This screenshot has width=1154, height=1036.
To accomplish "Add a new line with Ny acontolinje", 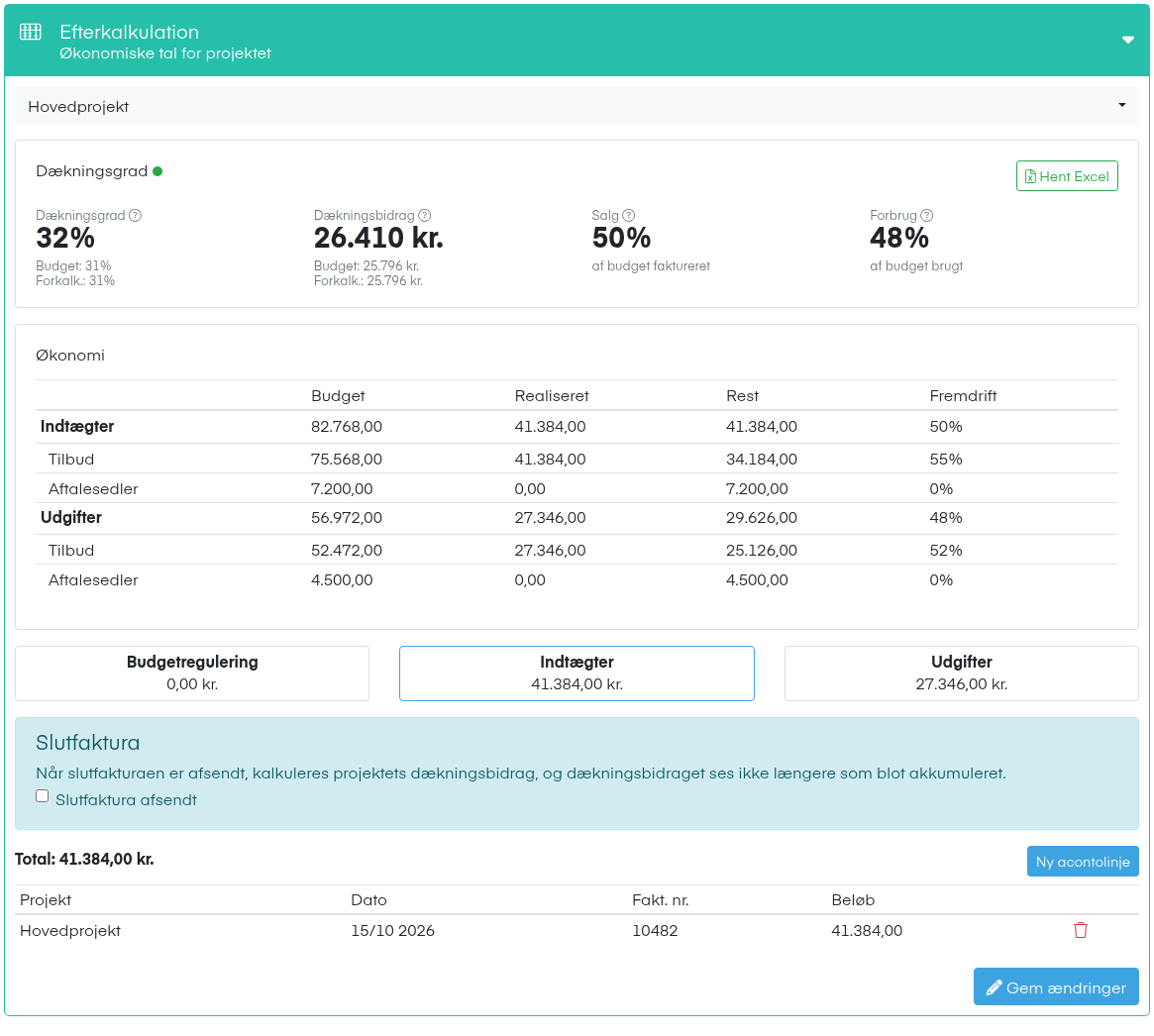I will [x=1083, y=862].
